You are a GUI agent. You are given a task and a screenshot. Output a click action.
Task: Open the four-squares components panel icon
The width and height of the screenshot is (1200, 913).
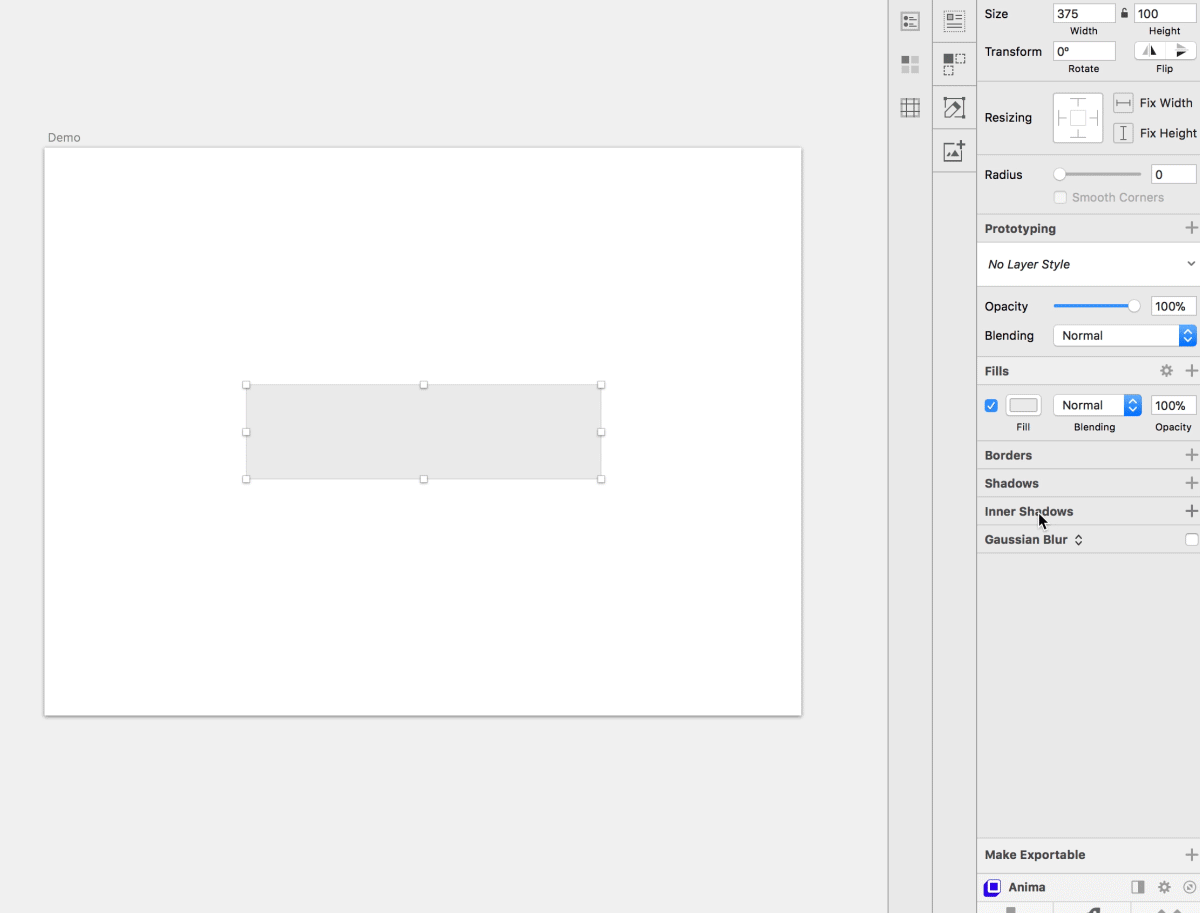click(910, 64)
